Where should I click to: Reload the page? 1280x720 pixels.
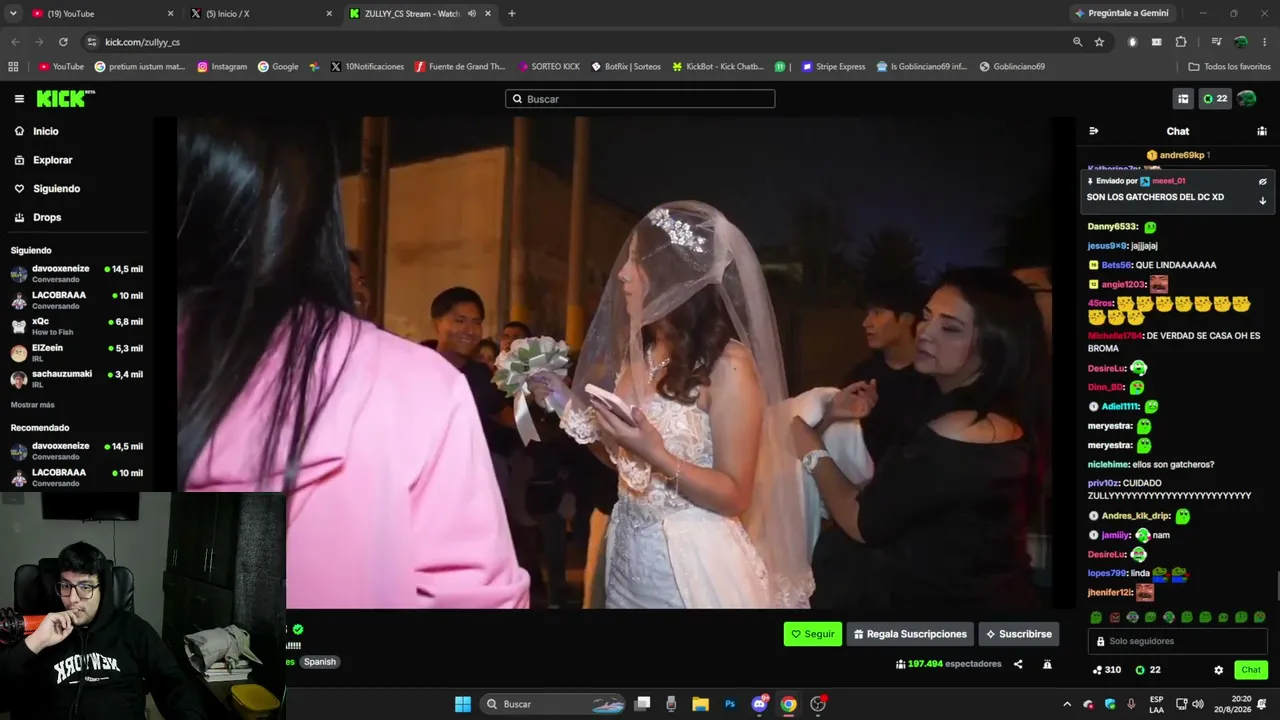[63, 42]
